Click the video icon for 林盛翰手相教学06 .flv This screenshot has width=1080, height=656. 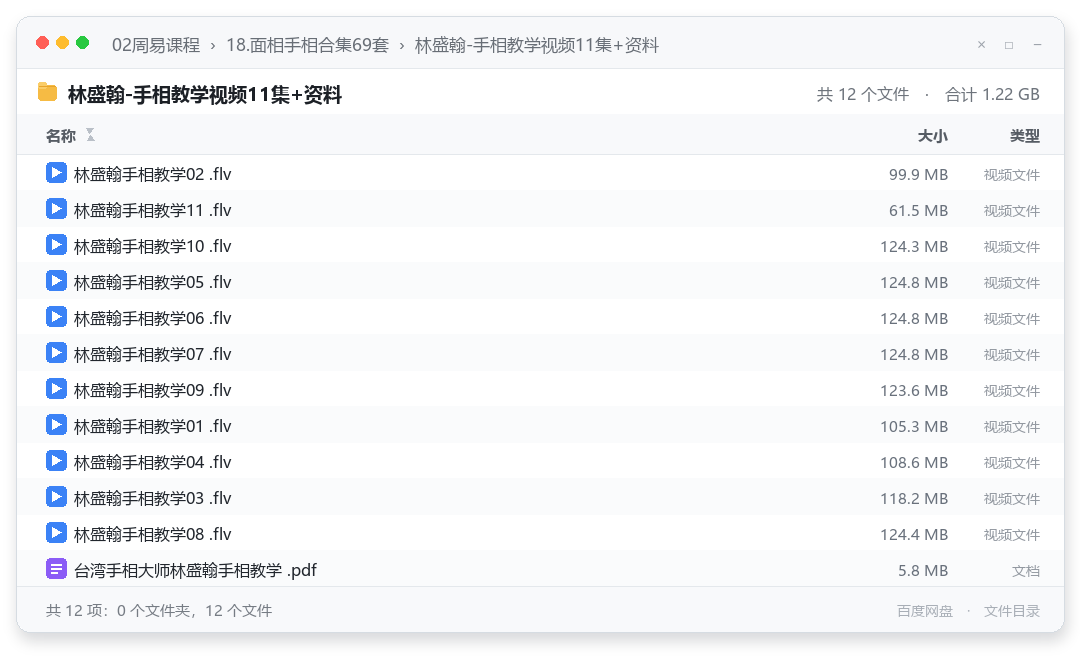(x=56, y=317)
